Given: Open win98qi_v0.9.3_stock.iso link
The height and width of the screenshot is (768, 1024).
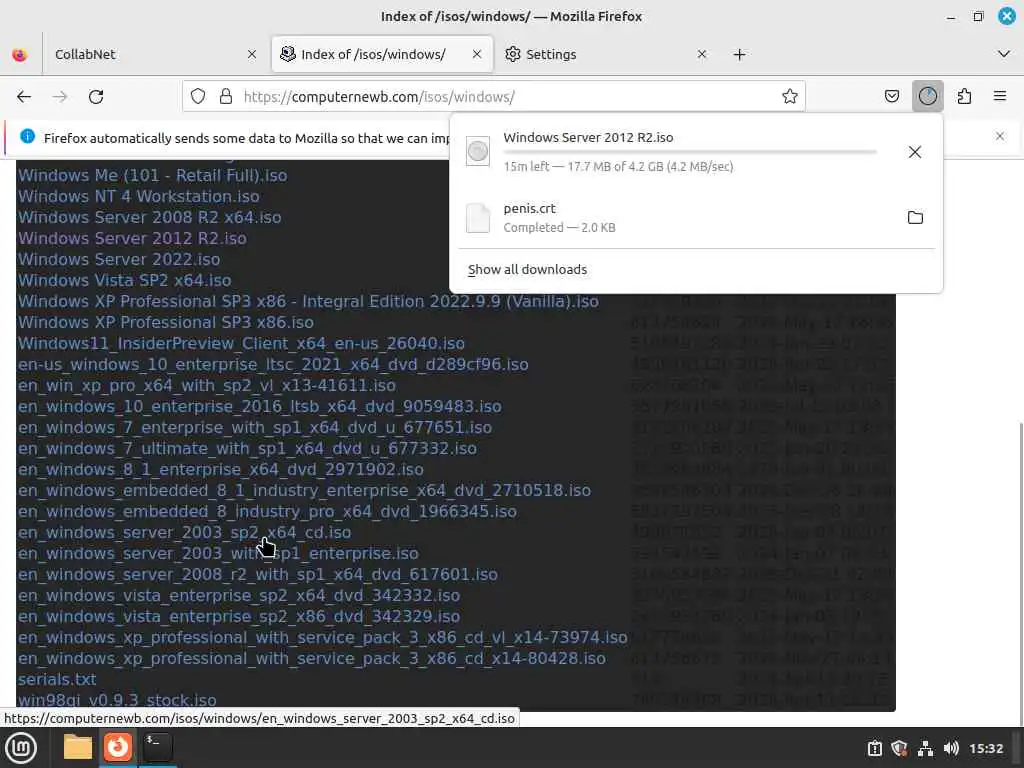Looking at the screenshot, I should (x=117, y=700).
